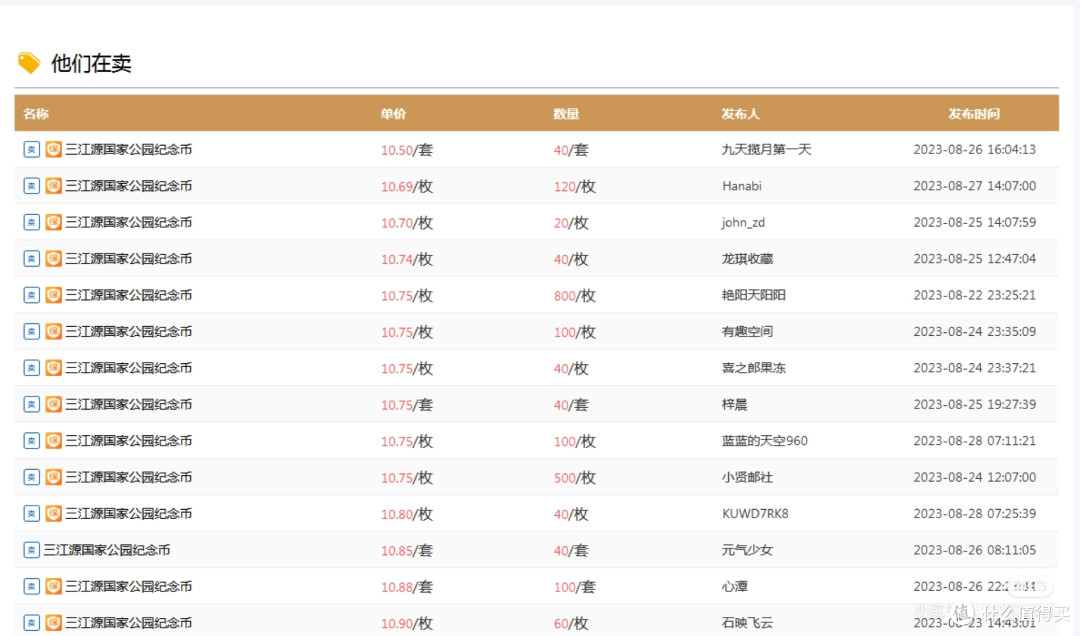
Task: Click the orange 保 badge in KUWD7RK8's row
Action: 54,514
